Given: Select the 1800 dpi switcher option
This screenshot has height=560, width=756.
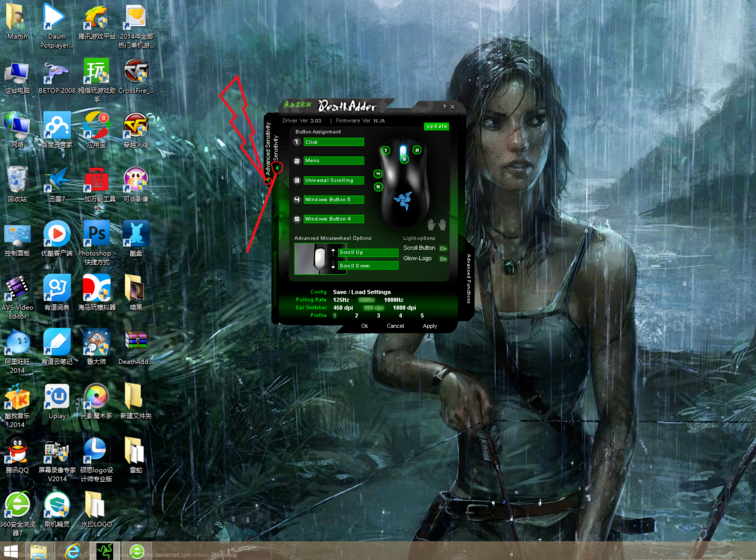Looking at the screenshot, I should [404, 308].
